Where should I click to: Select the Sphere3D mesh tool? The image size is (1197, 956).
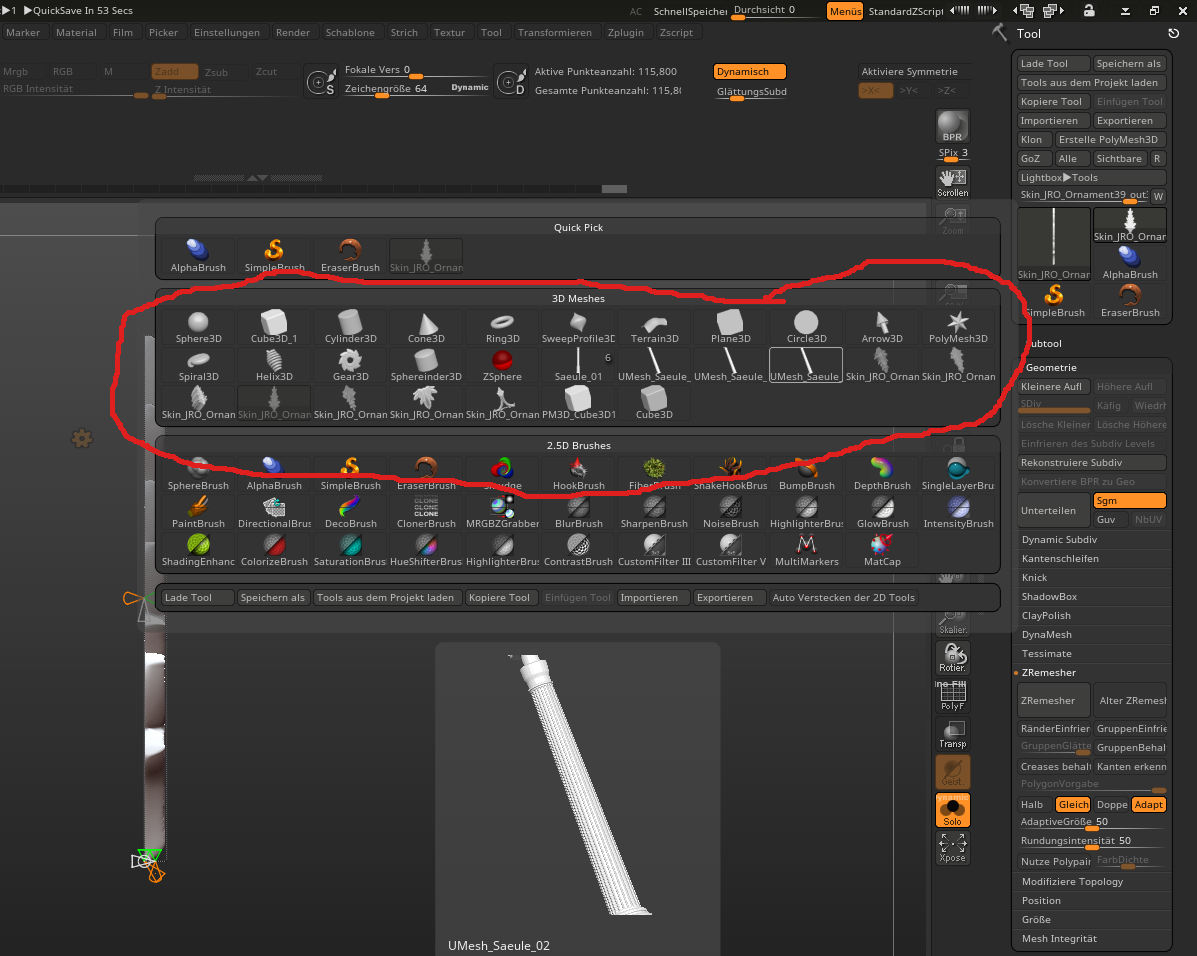click(198, 327)
